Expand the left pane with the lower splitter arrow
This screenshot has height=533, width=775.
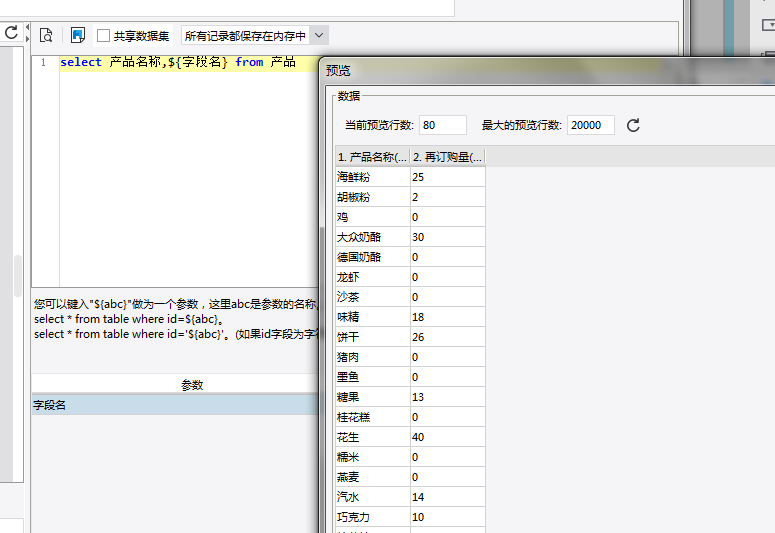pos(28,38)
